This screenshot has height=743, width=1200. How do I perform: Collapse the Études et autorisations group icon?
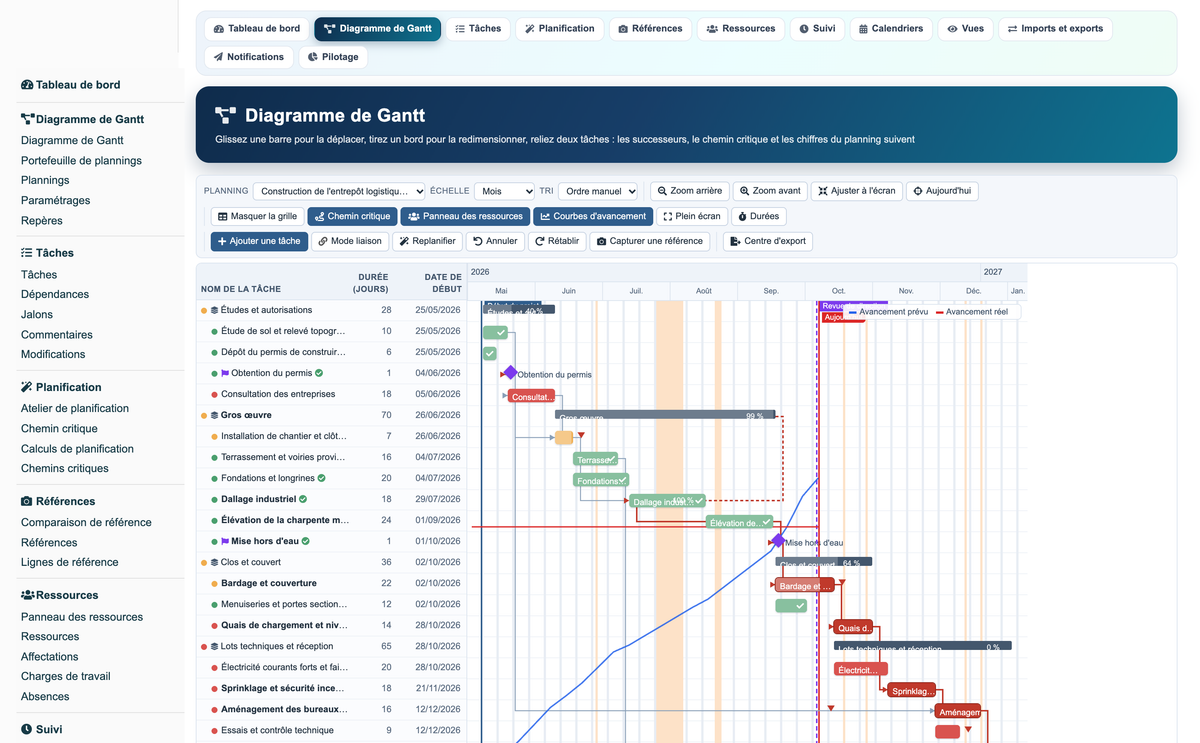214,310
